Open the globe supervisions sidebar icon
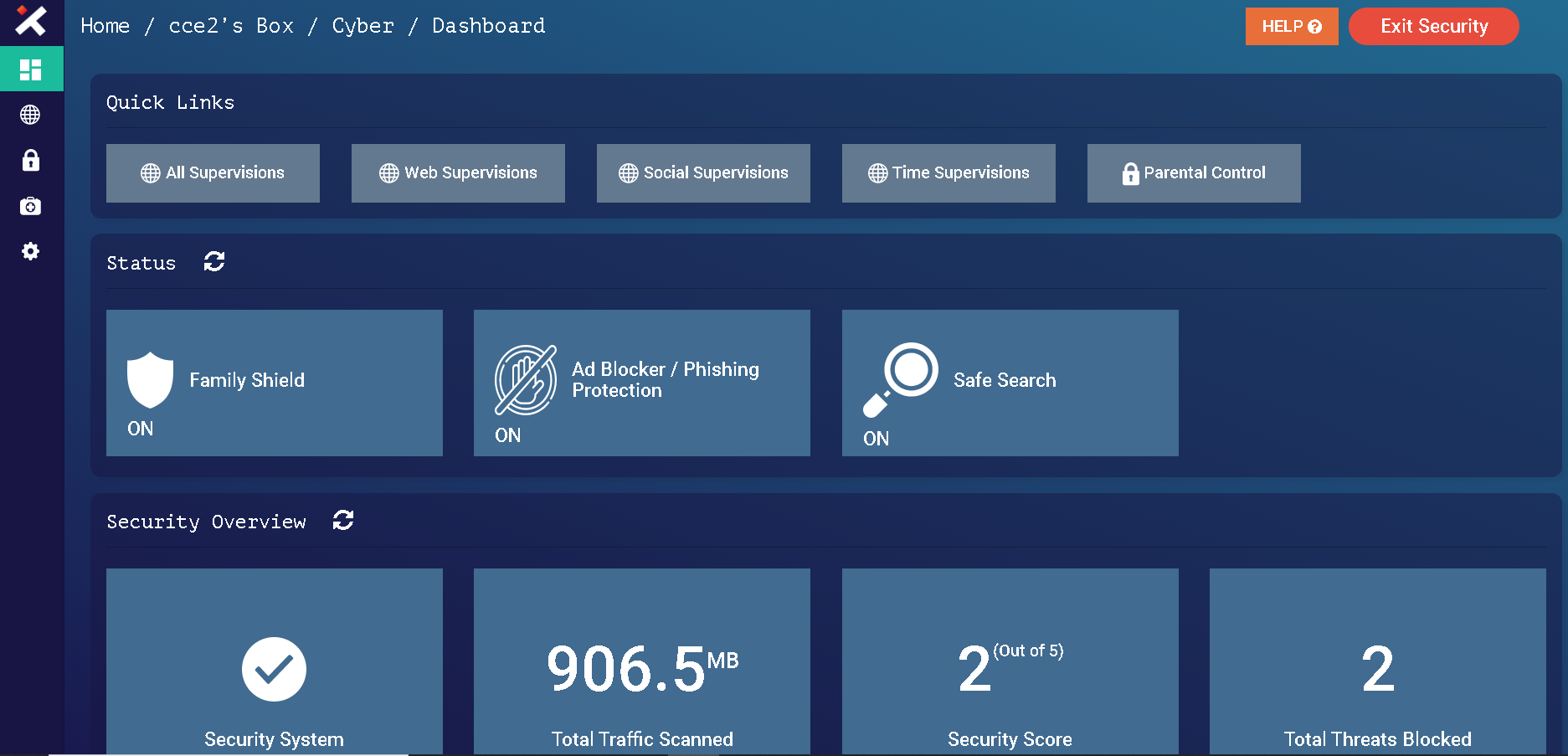 point(31,115)
